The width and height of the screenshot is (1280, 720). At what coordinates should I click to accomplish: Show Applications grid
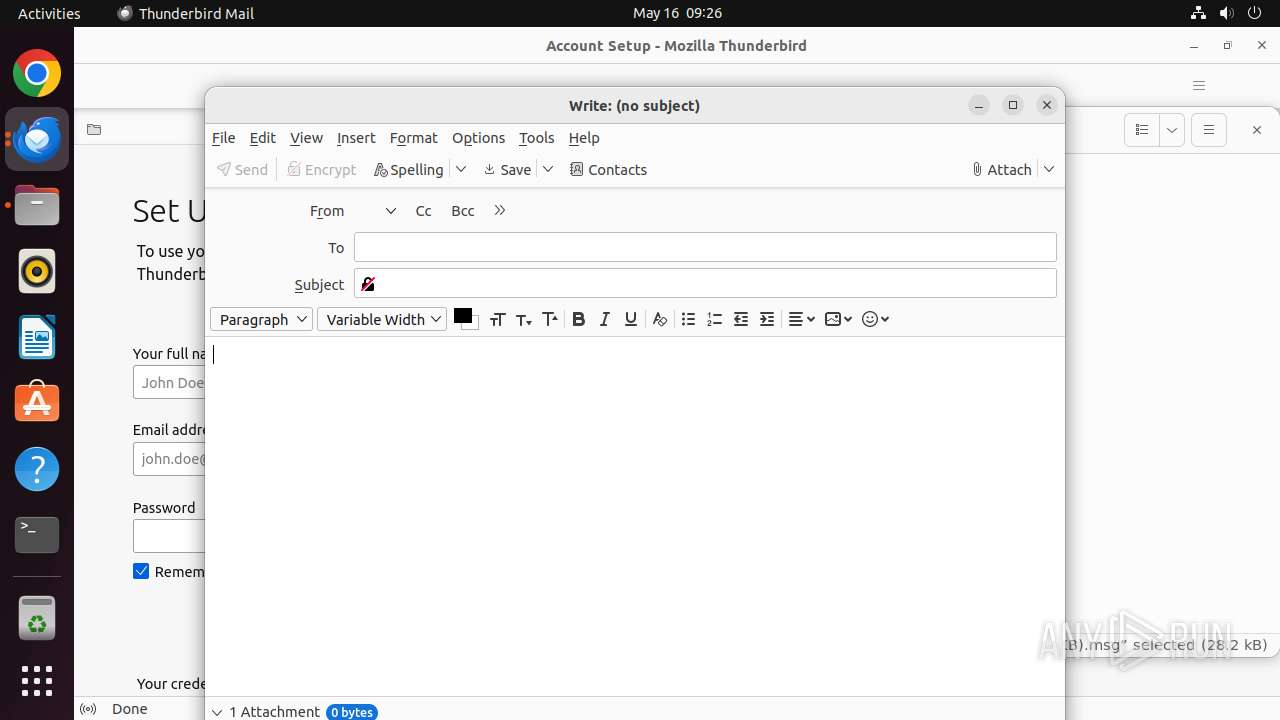tap(37, 681)
